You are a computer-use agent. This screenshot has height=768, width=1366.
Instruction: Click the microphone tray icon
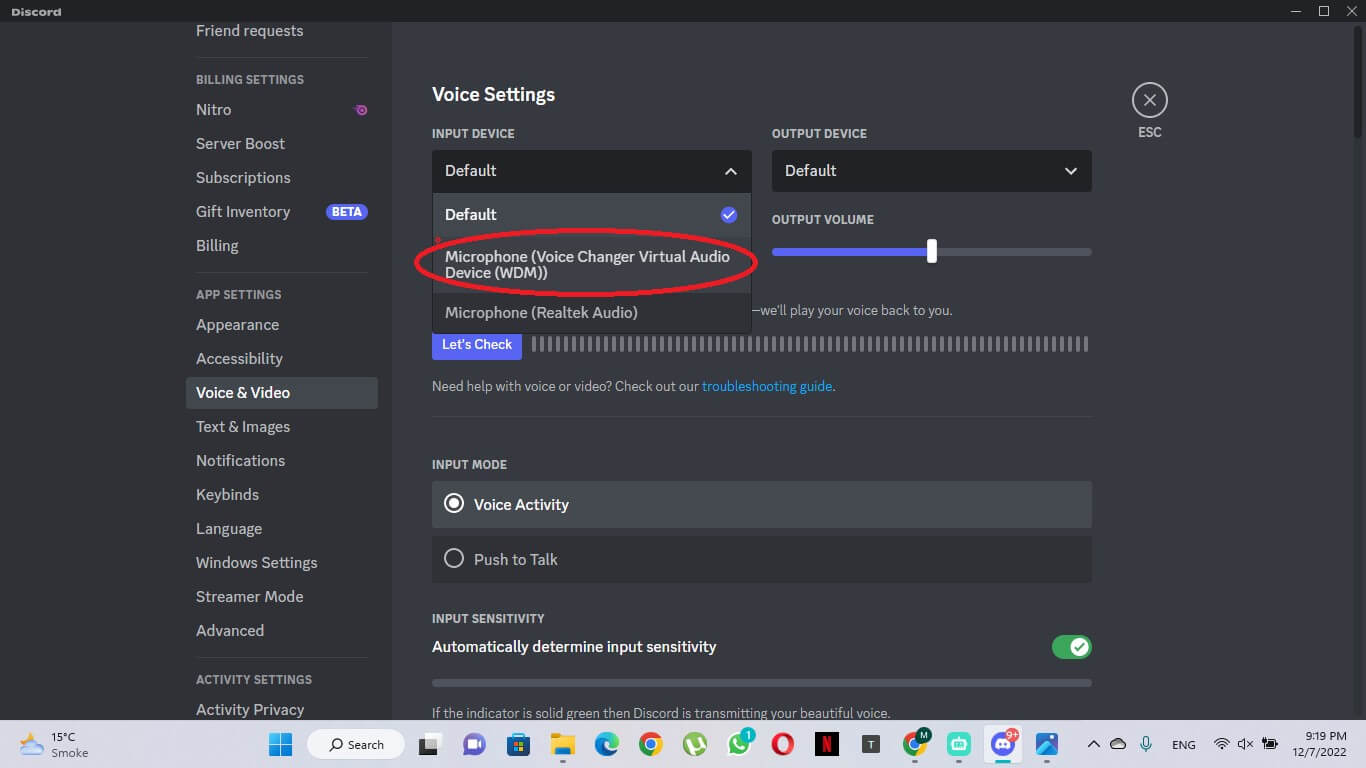coord(1146,744)
